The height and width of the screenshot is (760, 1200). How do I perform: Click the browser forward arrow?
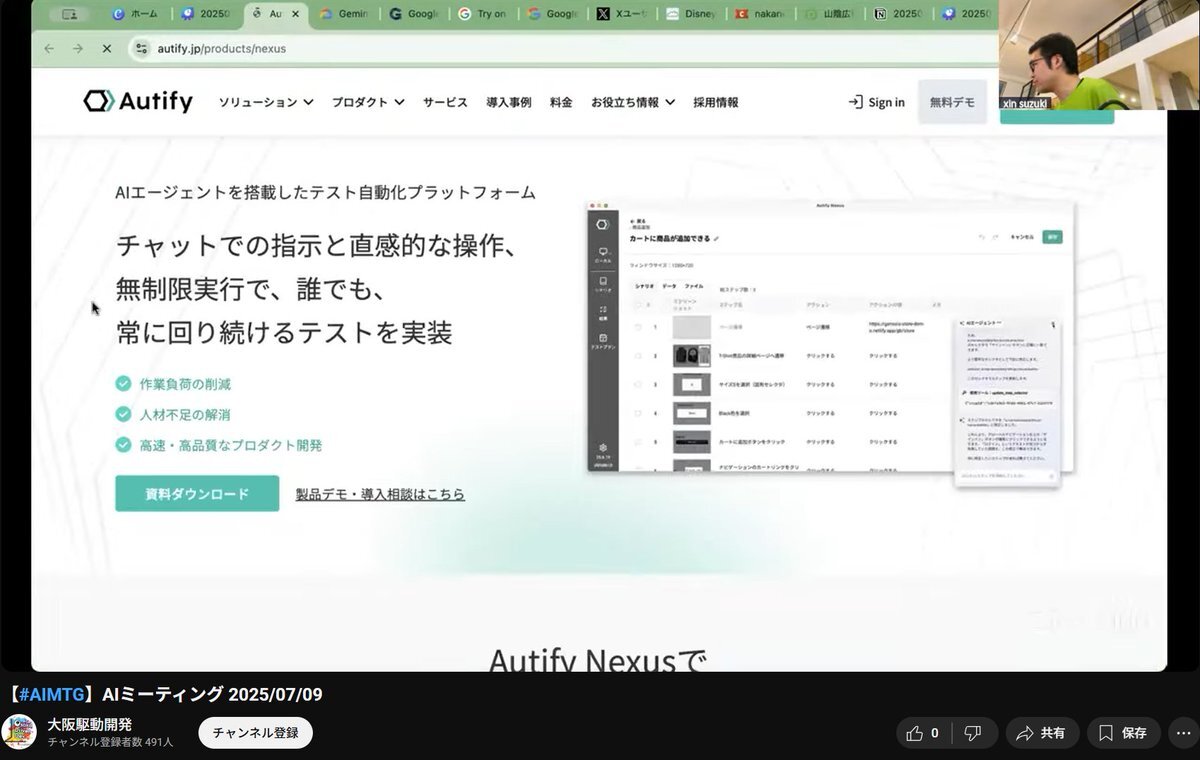78,48
